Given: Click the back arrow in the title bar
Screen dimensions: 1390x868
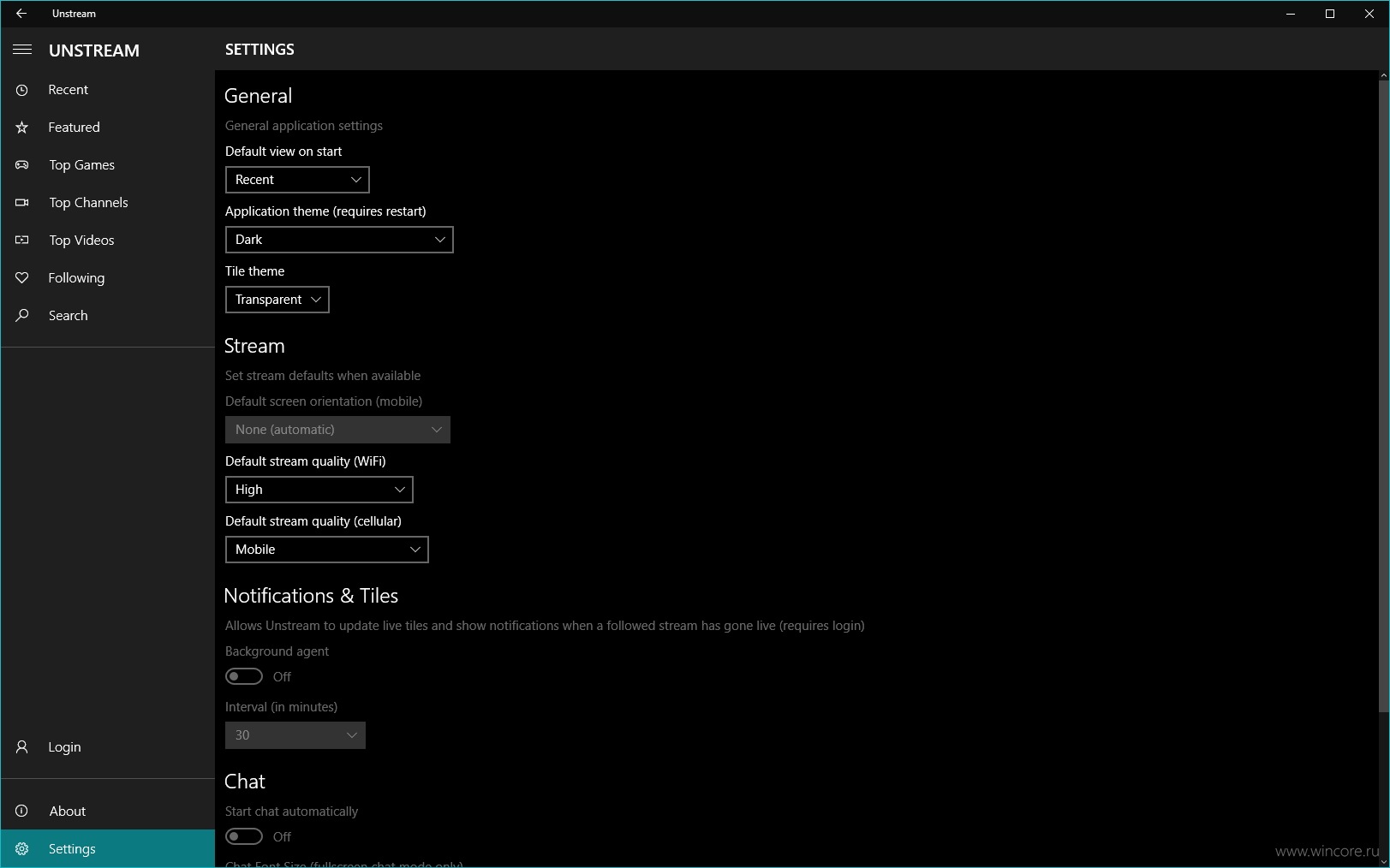Looking at the screenshot, I should (21, 14).
